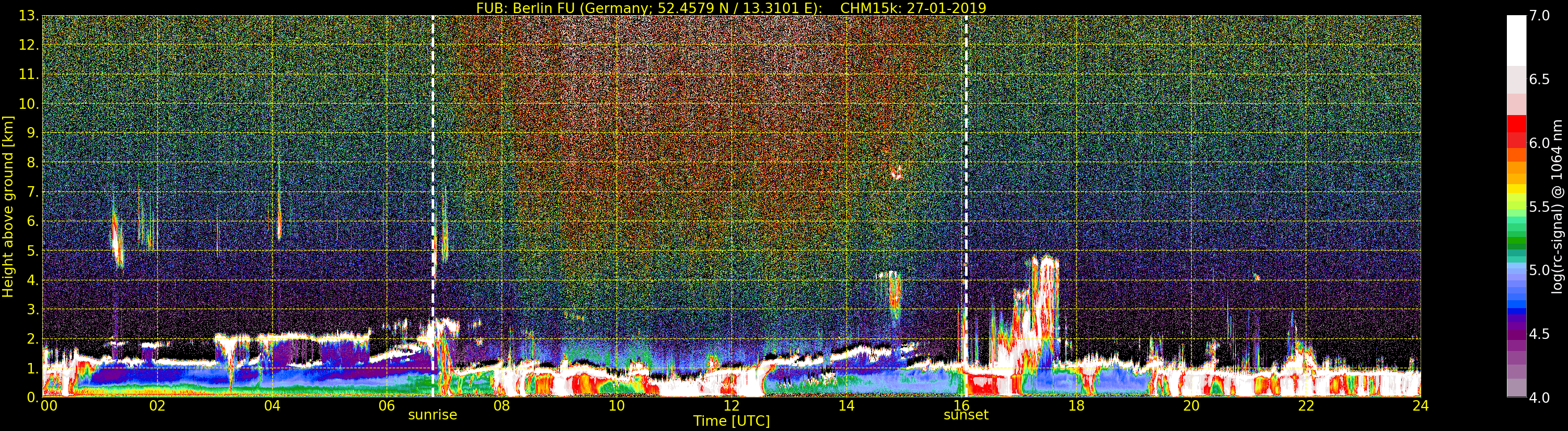Click the '04' tick on the time axis

pos(272,405)
